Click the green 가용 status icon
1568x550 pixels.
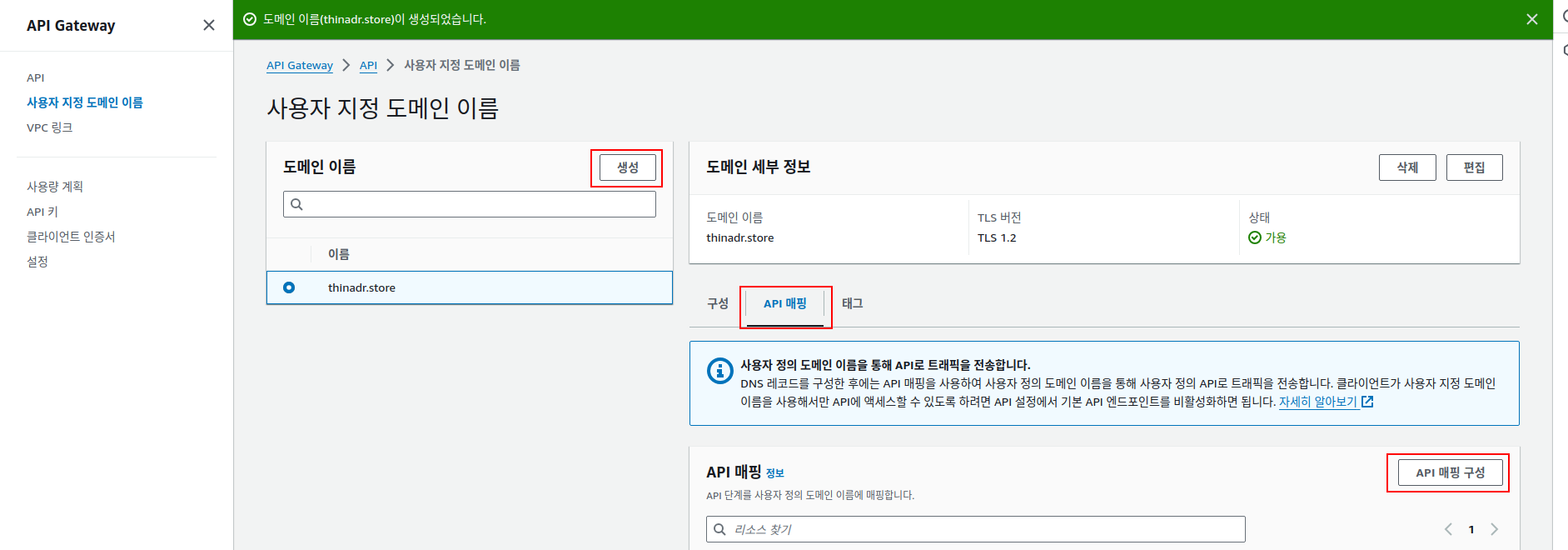click(x=1255, y=237)
